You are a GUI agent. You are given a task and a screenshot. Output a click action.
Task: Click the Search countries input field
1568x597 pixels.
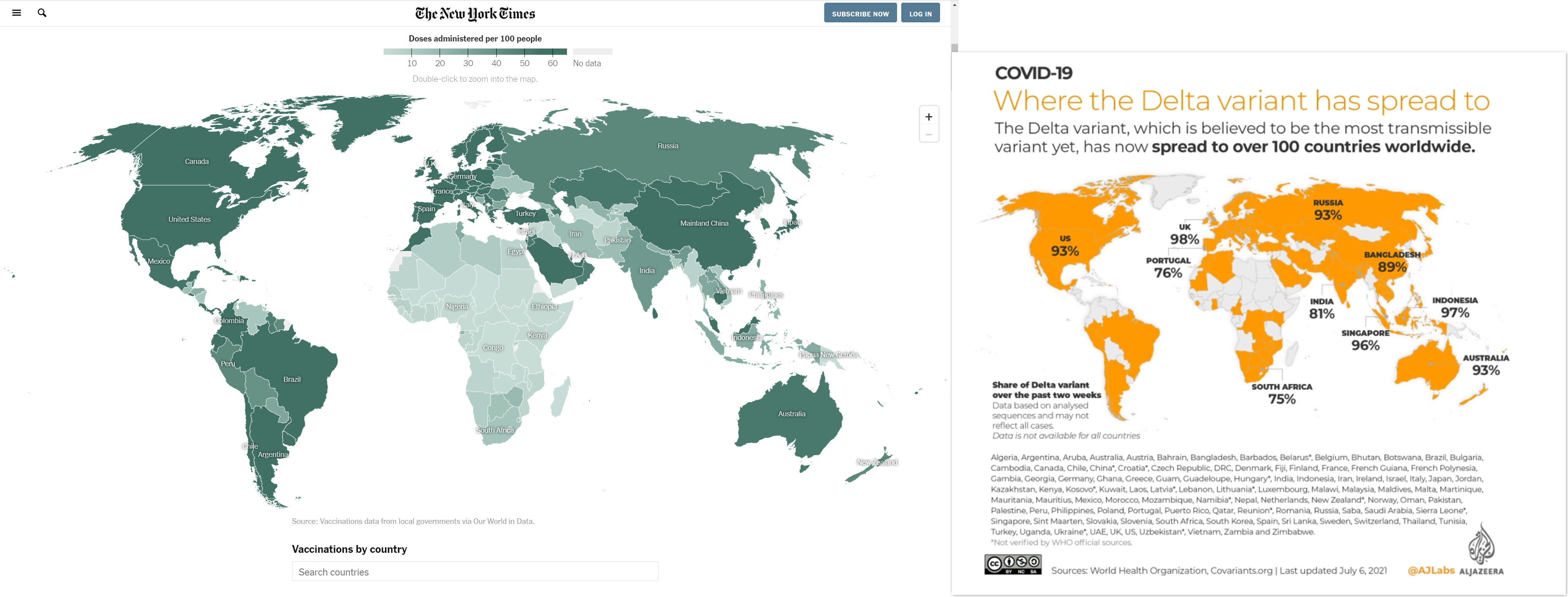475,572
